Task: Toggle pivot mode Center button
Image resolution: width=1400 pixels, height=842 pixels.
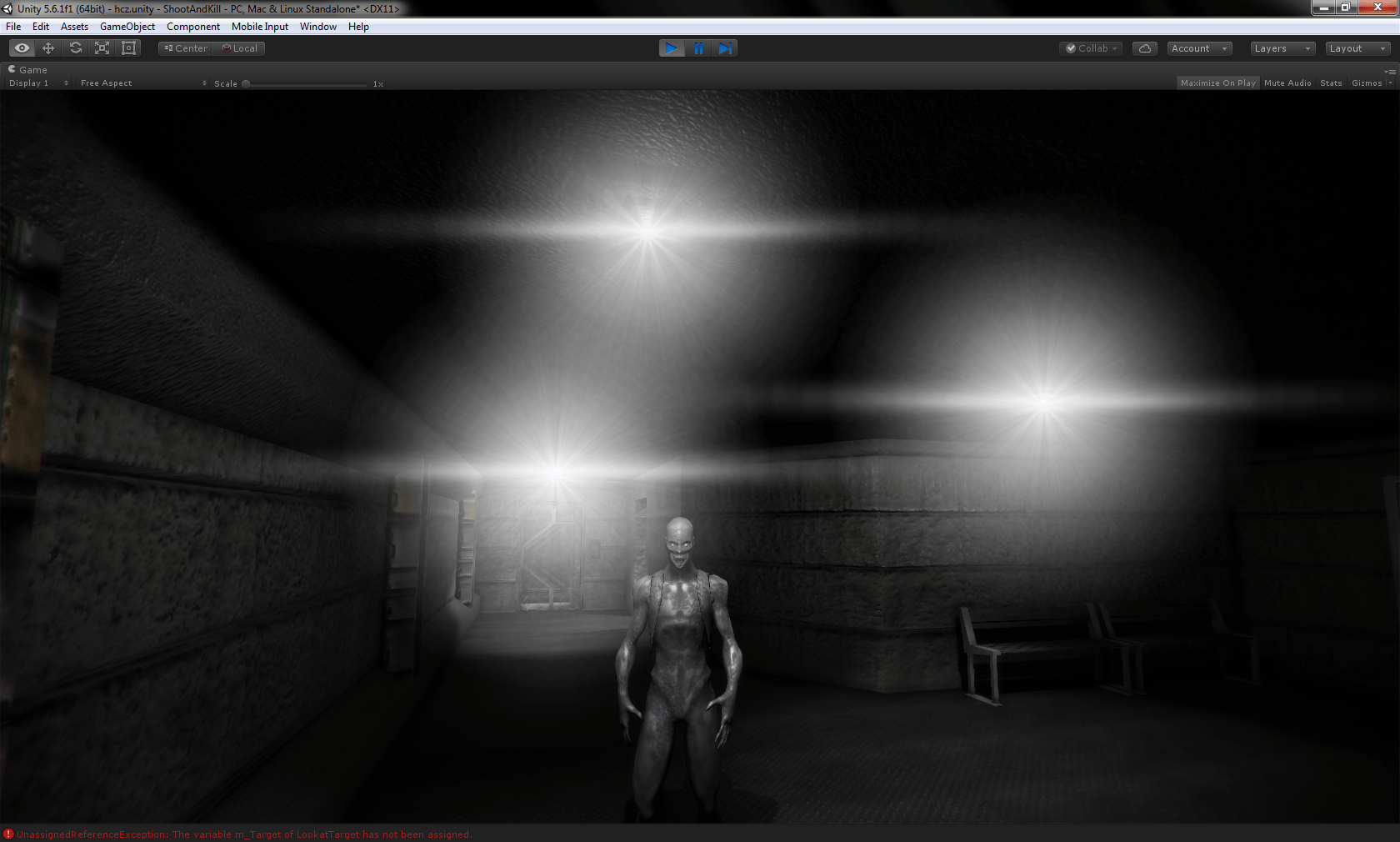Action: pyautogui.click(x=186, y=48)
